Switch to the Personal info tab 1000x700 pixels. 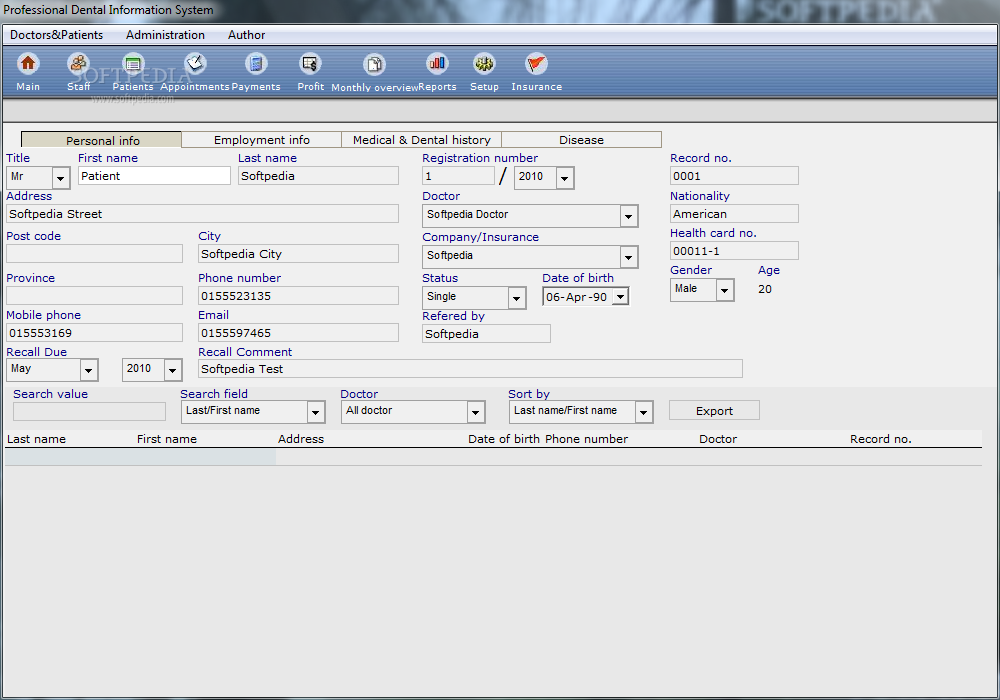[x=102, y=140]
